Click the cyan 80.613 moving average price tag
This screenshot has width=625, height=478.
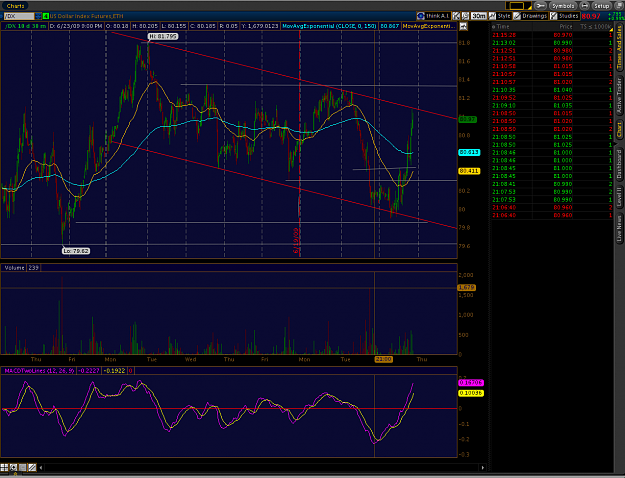(x=469, y=152)
